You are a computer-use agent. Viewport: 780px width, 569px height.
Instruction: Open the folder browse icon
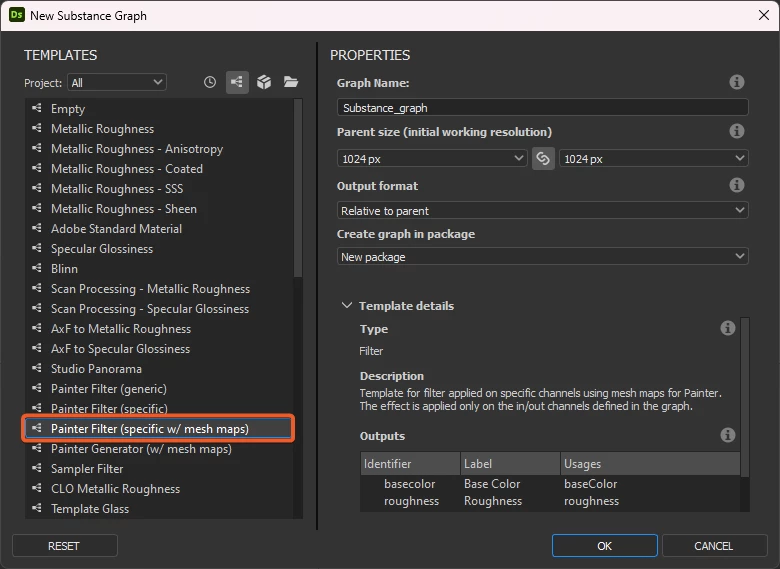291,82
